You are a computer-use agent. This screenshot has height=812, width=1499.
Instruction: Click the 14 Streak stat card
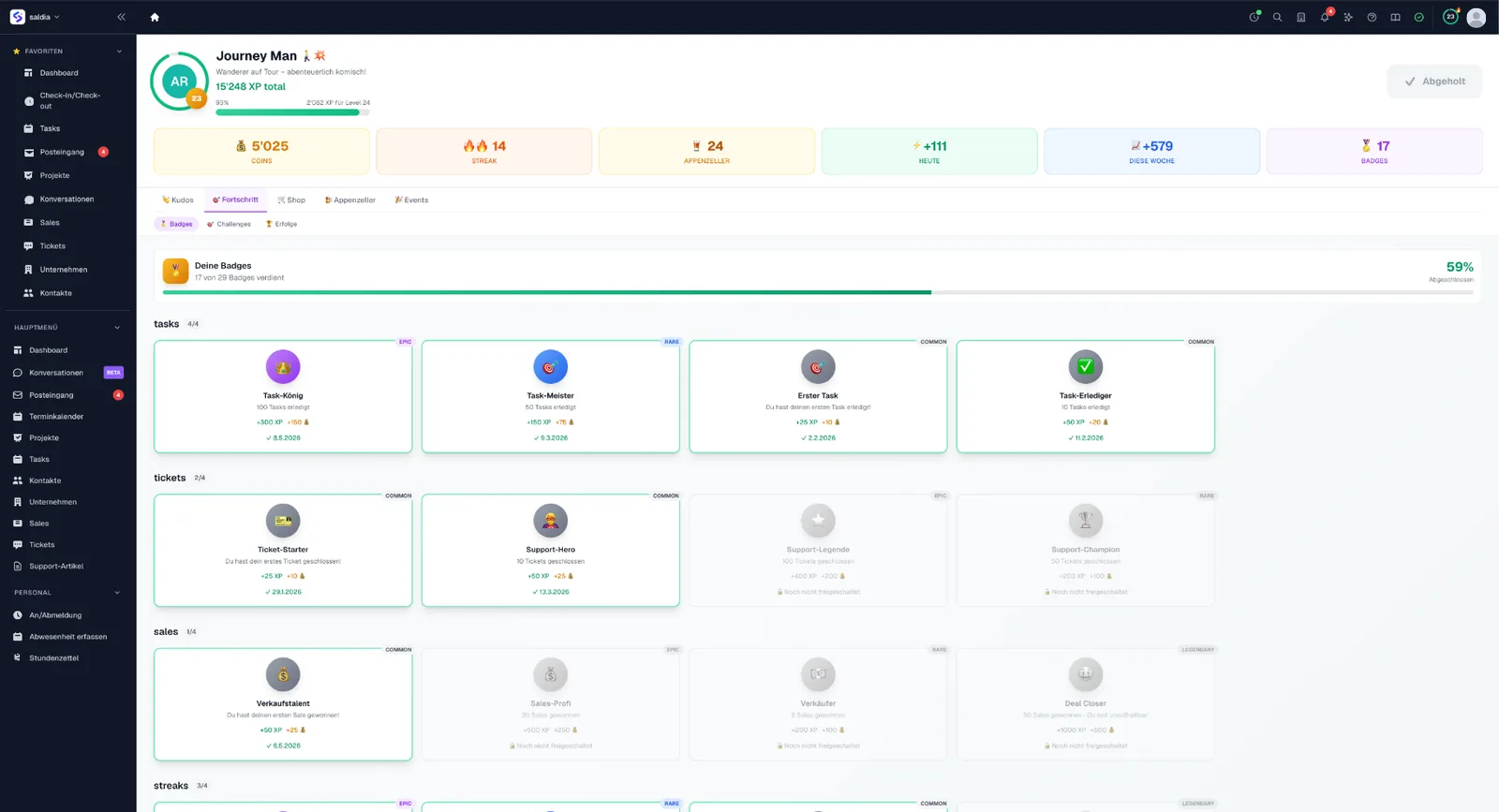click(484, 152)
